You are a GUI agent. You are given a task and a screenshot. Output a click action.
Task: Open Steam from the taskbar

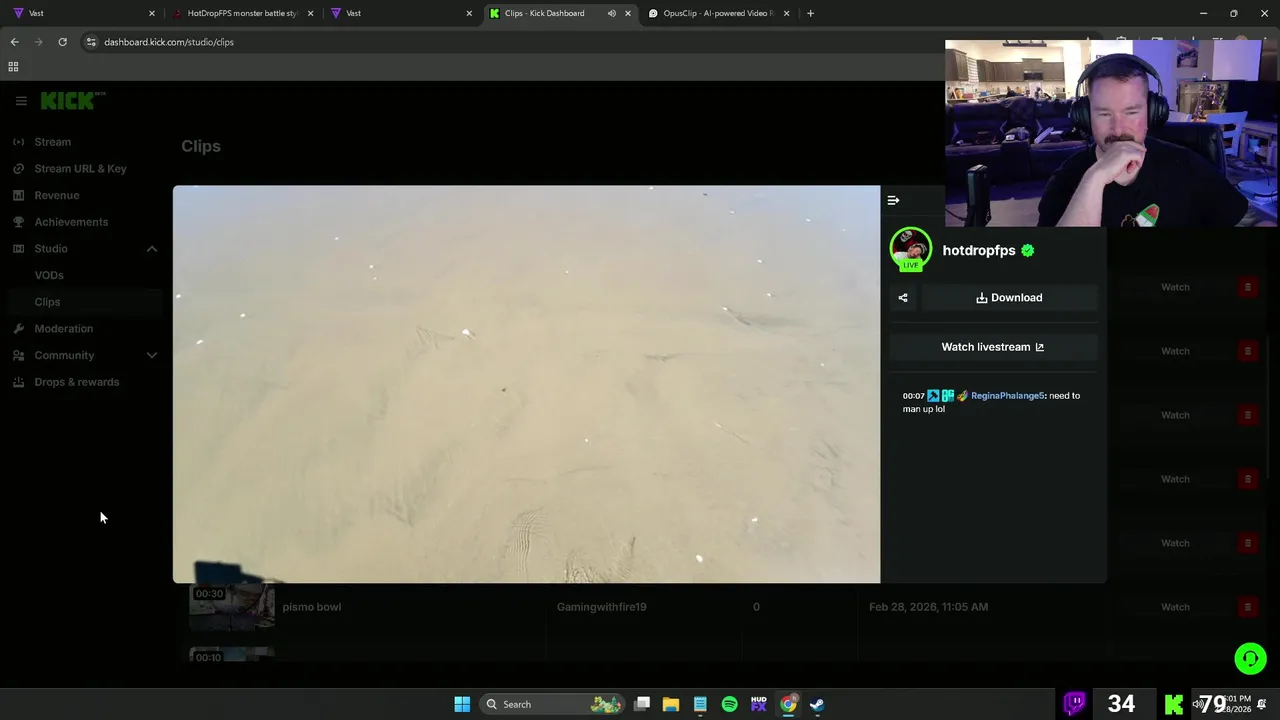[x=817, y=704]
